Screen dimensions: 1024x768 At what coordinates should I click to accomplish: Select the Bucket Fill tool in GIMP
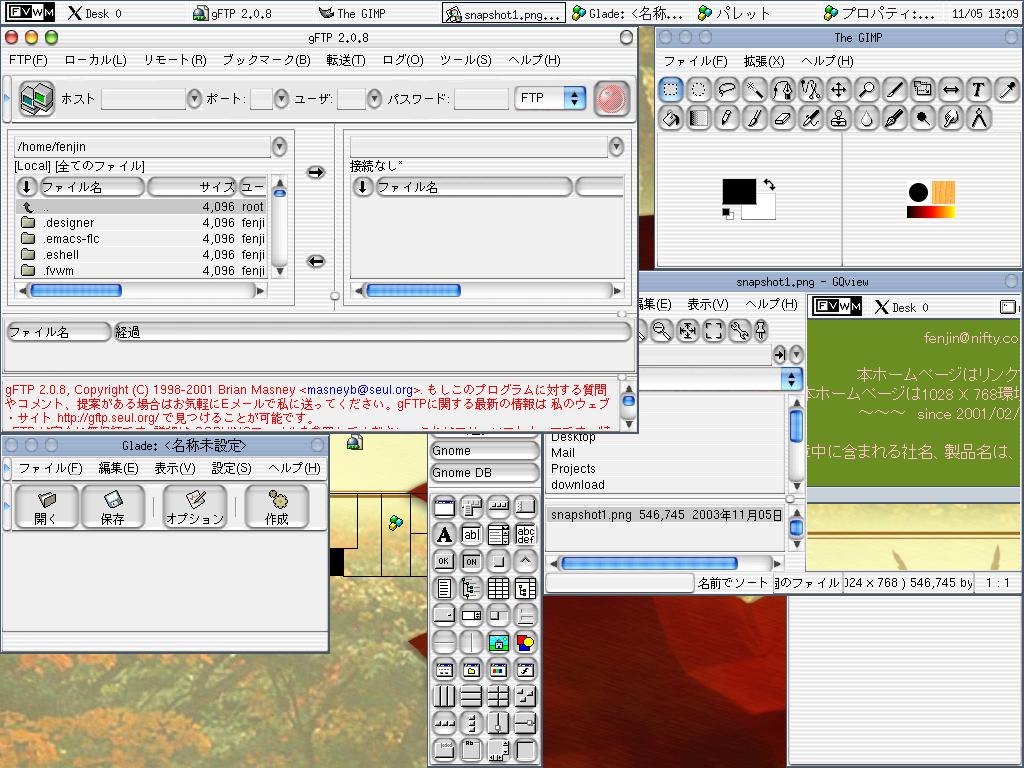coord(671,118)
